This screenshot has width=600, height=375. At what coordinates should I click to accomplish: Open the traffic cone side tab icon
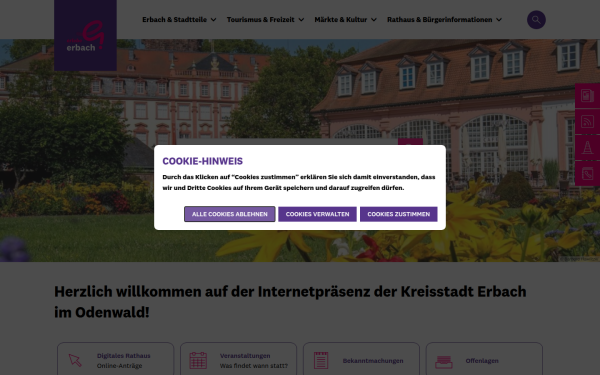click(x=587, y=147)
